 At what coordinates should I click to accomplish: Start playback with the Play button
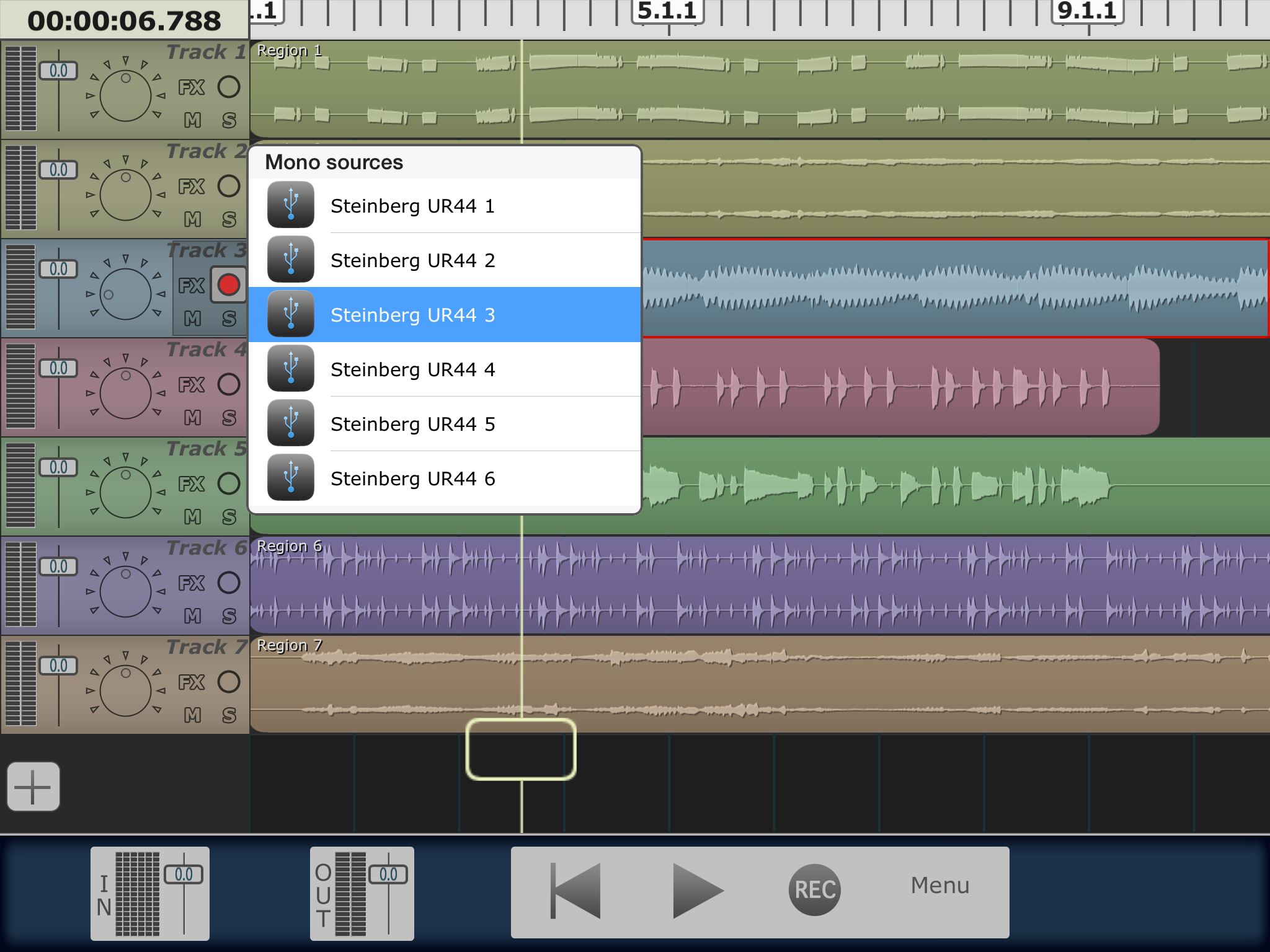point(698,891)
